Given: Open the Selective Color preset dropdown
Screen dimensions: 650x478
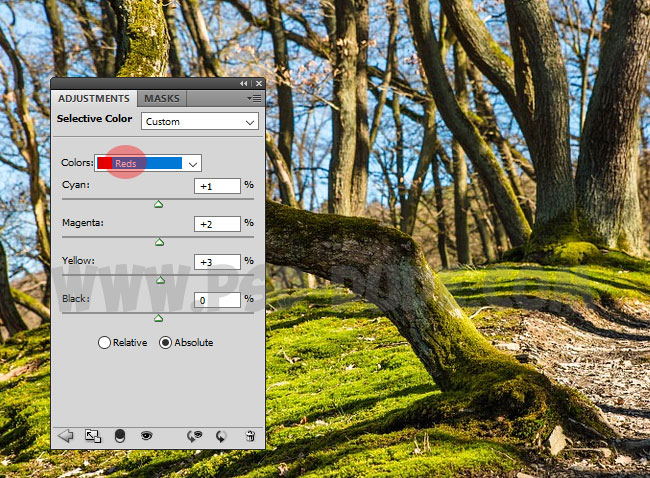Looking at the screenshot, I should click(199, 121).
